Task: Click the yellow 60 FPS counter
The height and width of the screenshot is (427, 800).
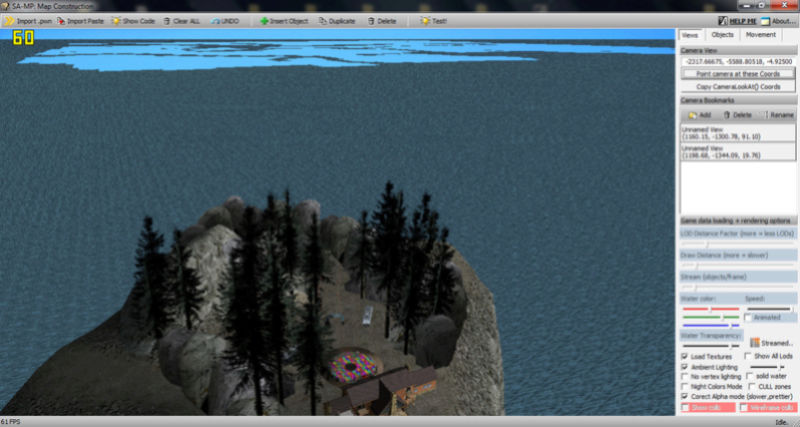Action: (x=23, y=38)
